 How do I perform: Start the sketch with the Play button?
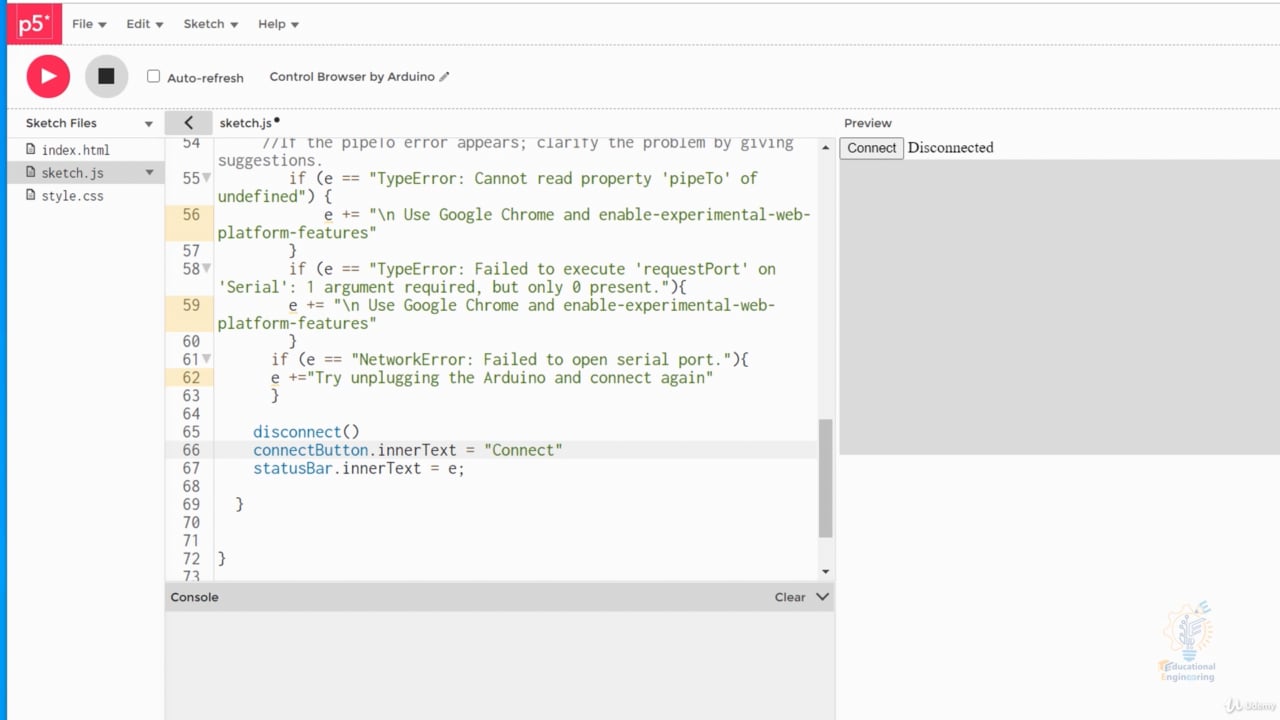click(x=48, y=76)
